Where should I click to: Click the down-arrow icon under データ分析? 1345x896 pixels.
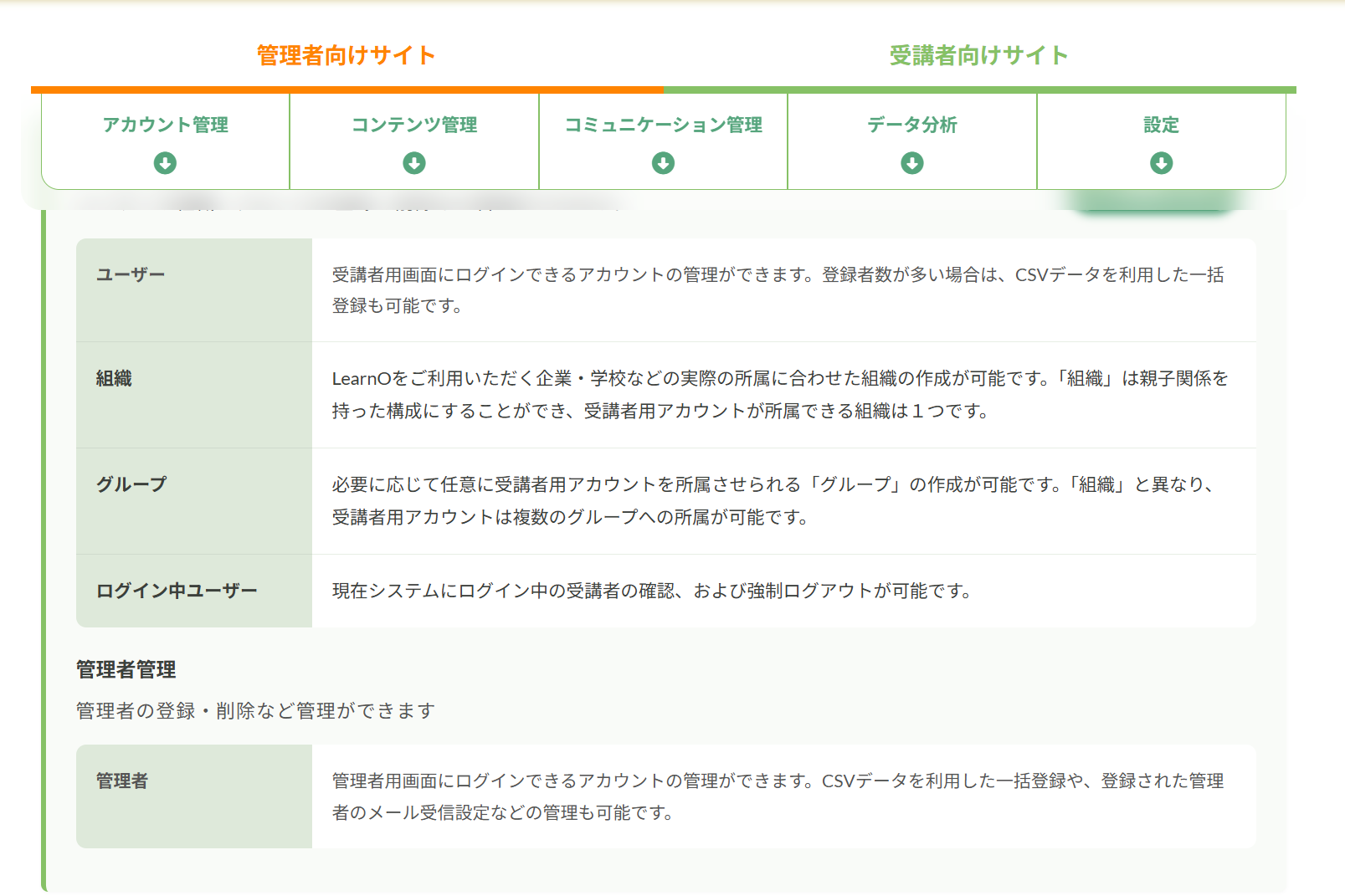pos(912,162)
